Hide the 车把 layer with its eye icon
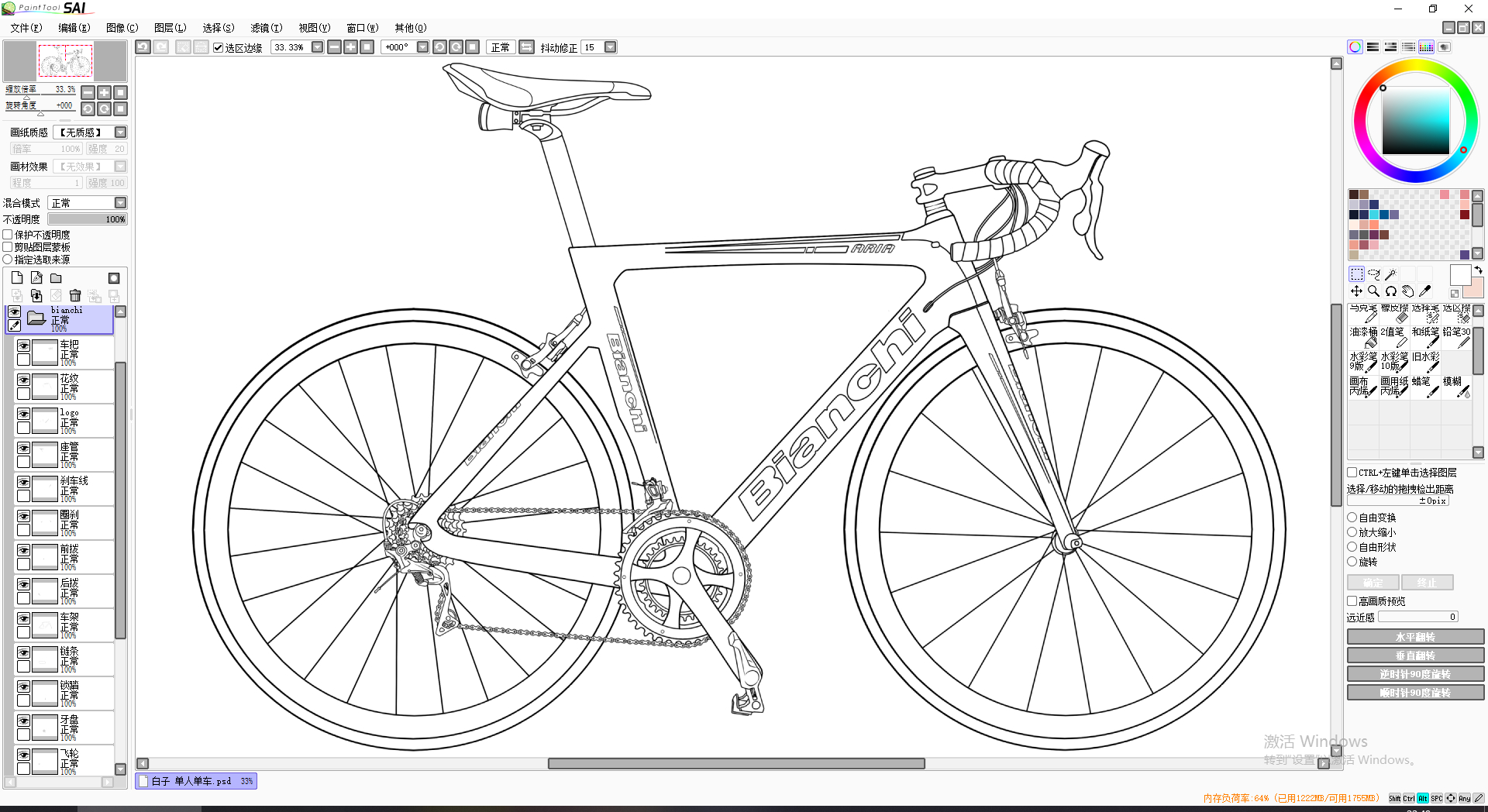The height and width of the screenshot is (812, 1488). [24, 346]
